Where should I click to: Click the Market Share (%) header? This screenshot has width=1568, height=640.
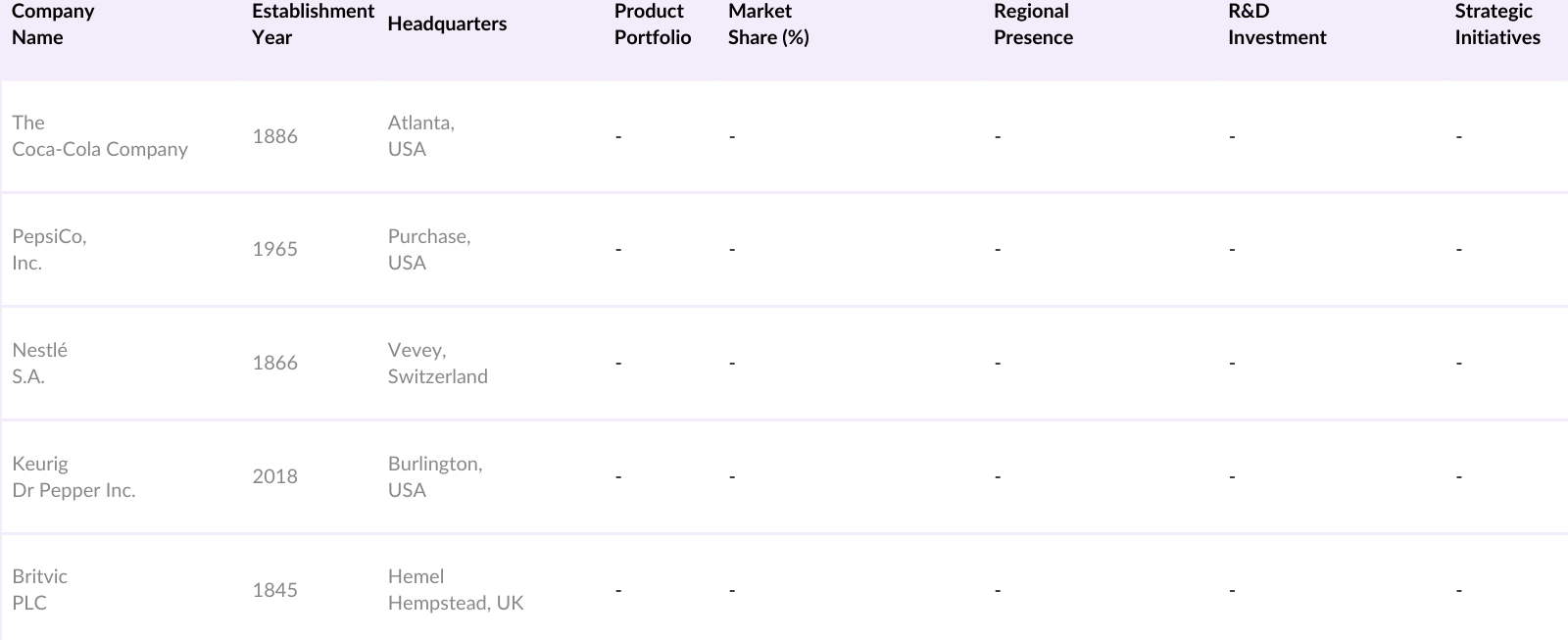768,25
